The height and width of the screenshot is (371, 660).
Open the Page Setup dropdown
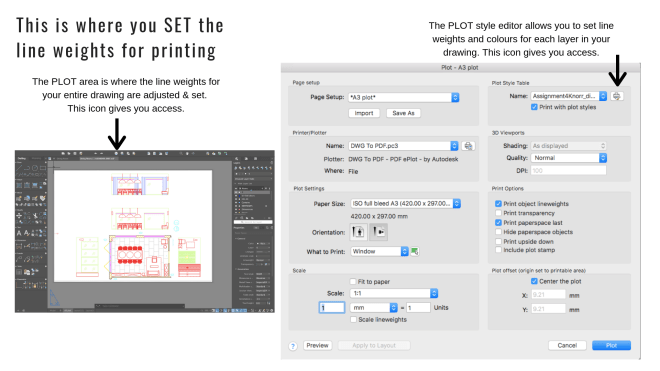[404, 97]
